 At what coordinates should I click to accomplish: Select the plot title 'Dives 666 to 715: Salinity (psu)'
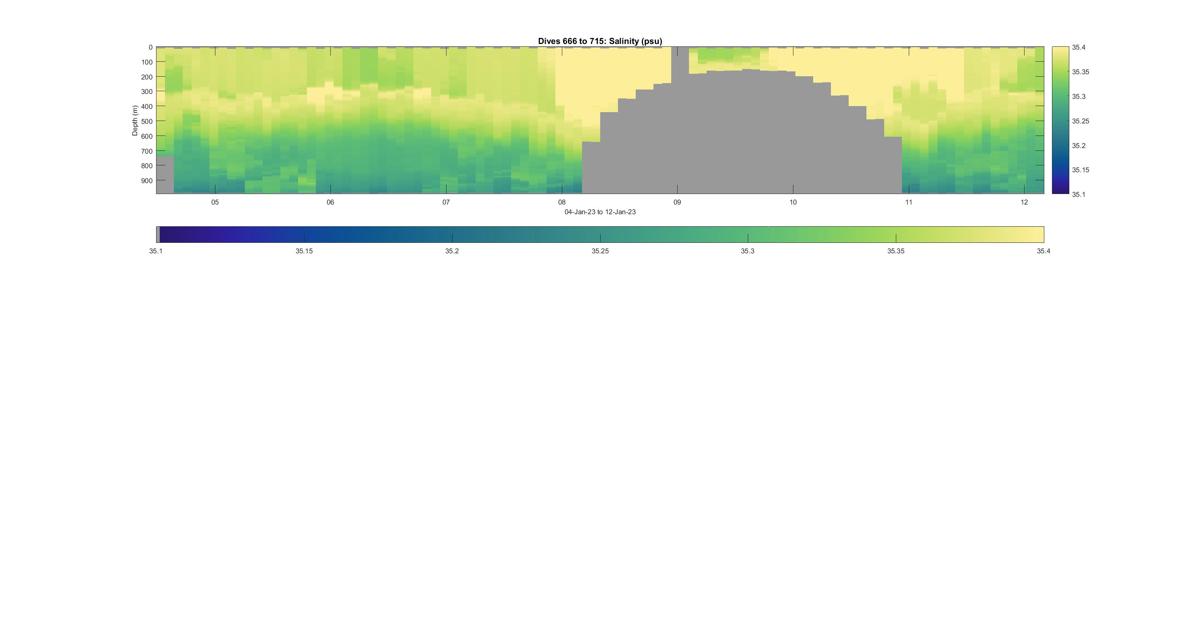tap(600, 41)
